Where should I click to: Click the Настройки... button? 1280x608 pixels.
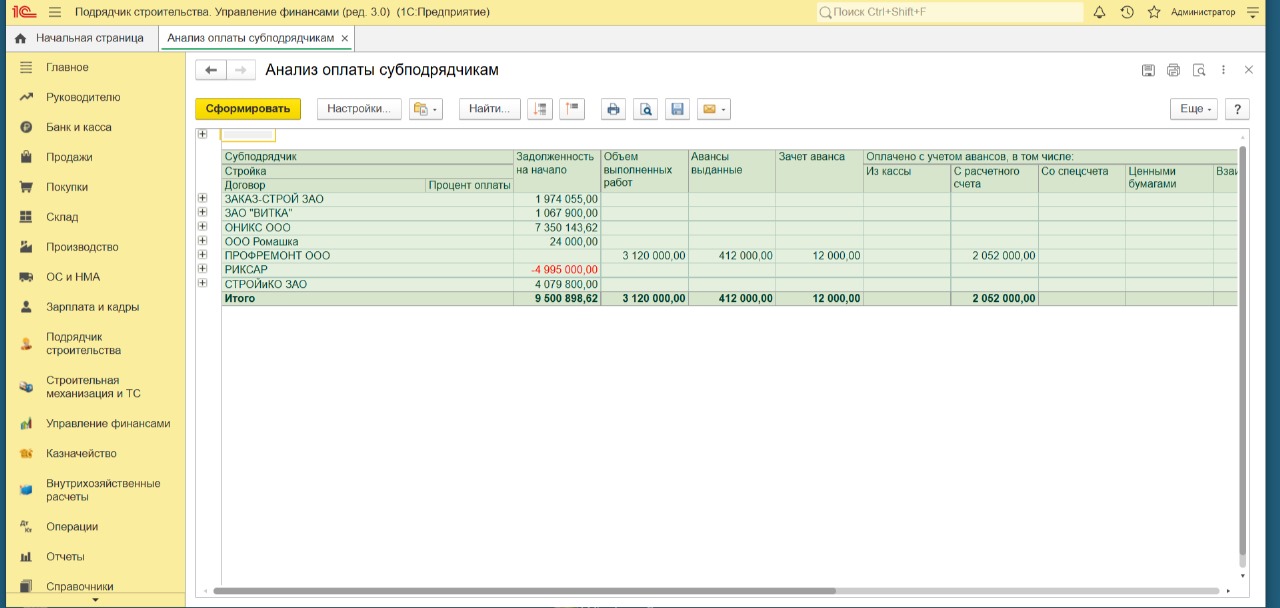point(358,109)
